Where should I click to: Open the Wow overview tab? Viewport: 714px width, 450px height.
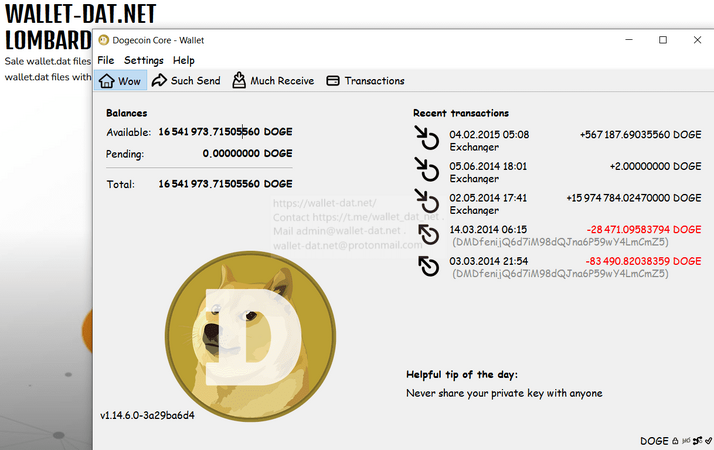(x=120, y=81)
